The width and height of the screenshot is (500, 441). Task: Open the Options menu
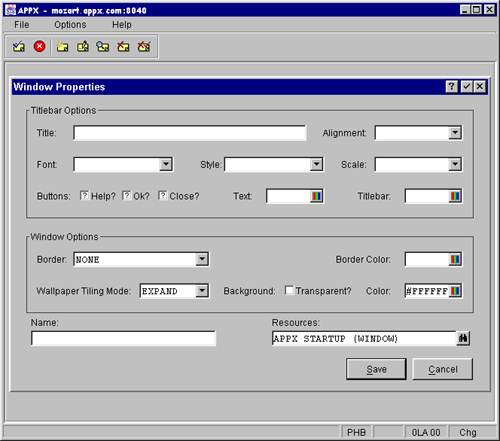tap(70, 25)
